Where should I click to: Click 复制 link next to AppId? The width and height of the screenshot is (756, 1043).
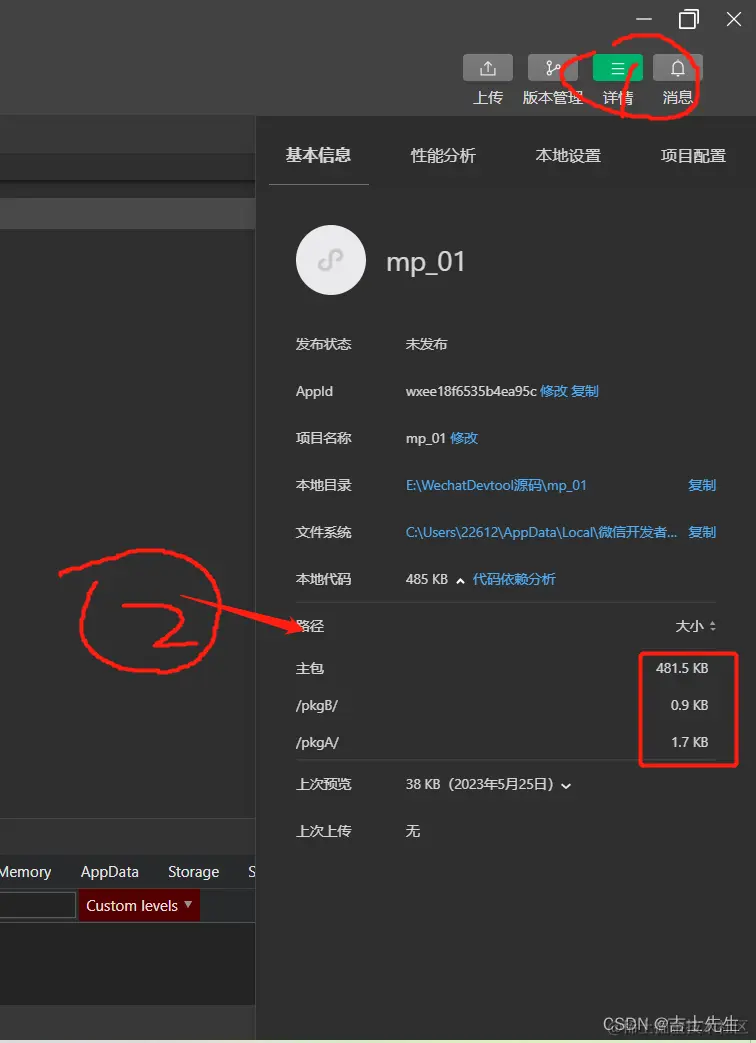point(585,391)
